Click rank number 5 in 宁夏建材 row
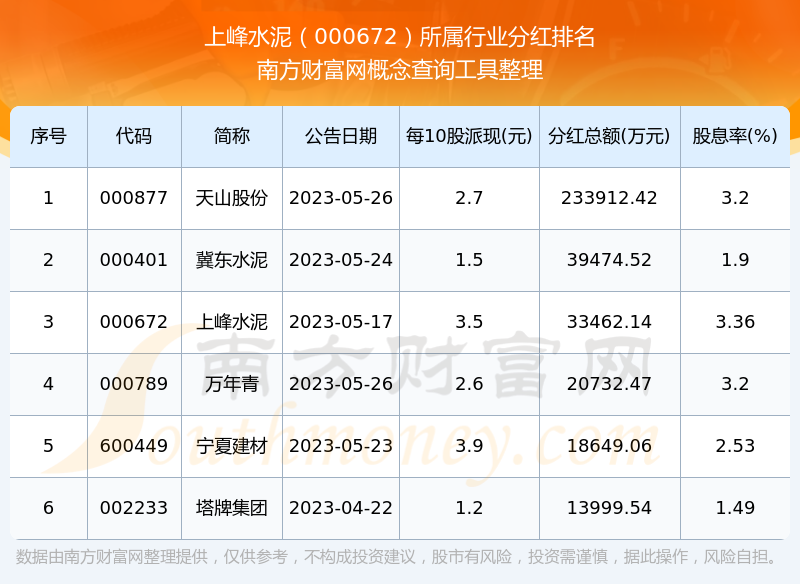Screen dimensions: 800x584 point(48,446)
